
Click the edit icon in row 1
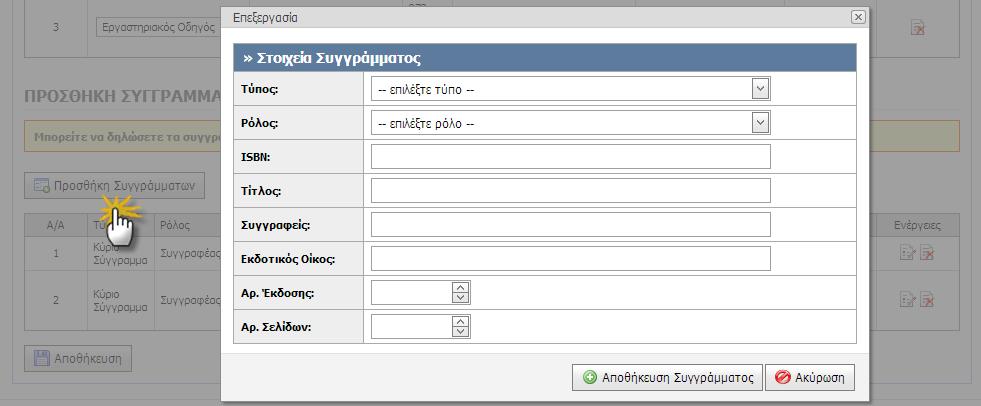coord(907,253)
